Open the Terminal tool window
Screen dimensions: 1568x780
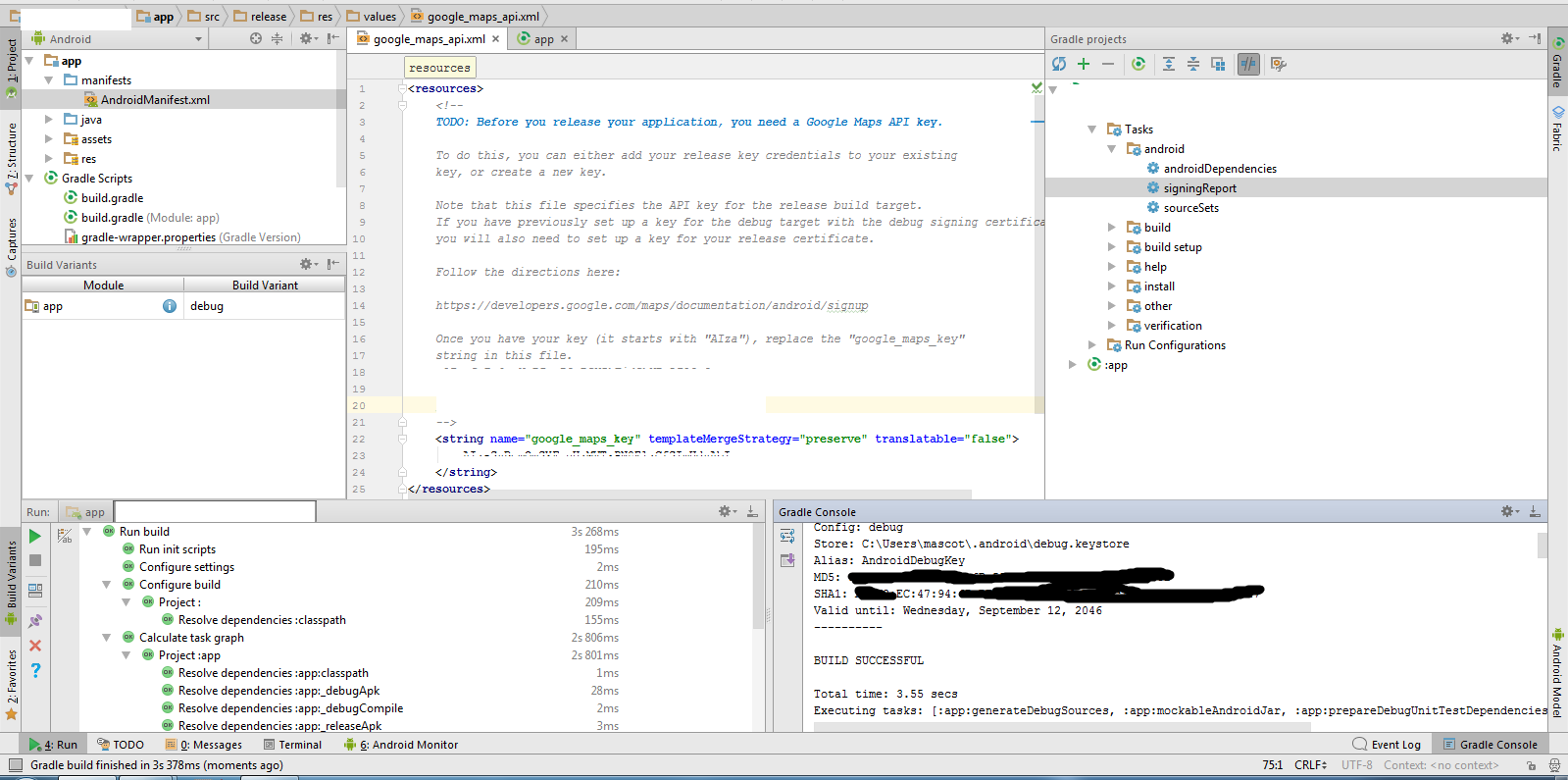(292, 745)
